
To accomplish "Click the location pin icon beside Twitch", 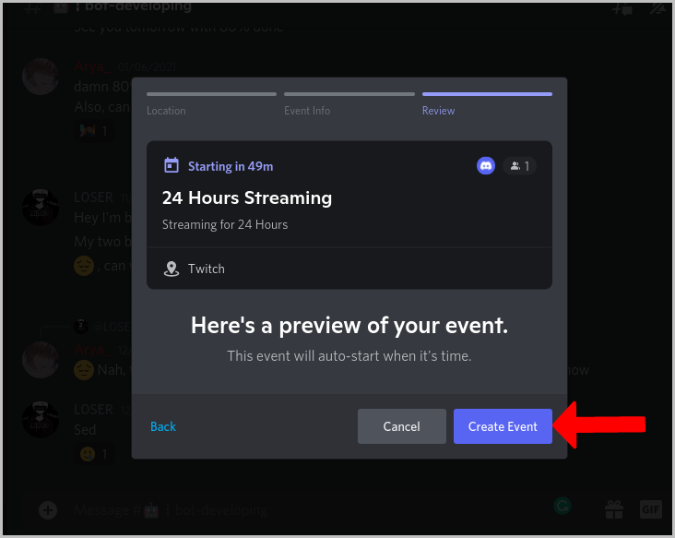I will [x=171, y=269].
